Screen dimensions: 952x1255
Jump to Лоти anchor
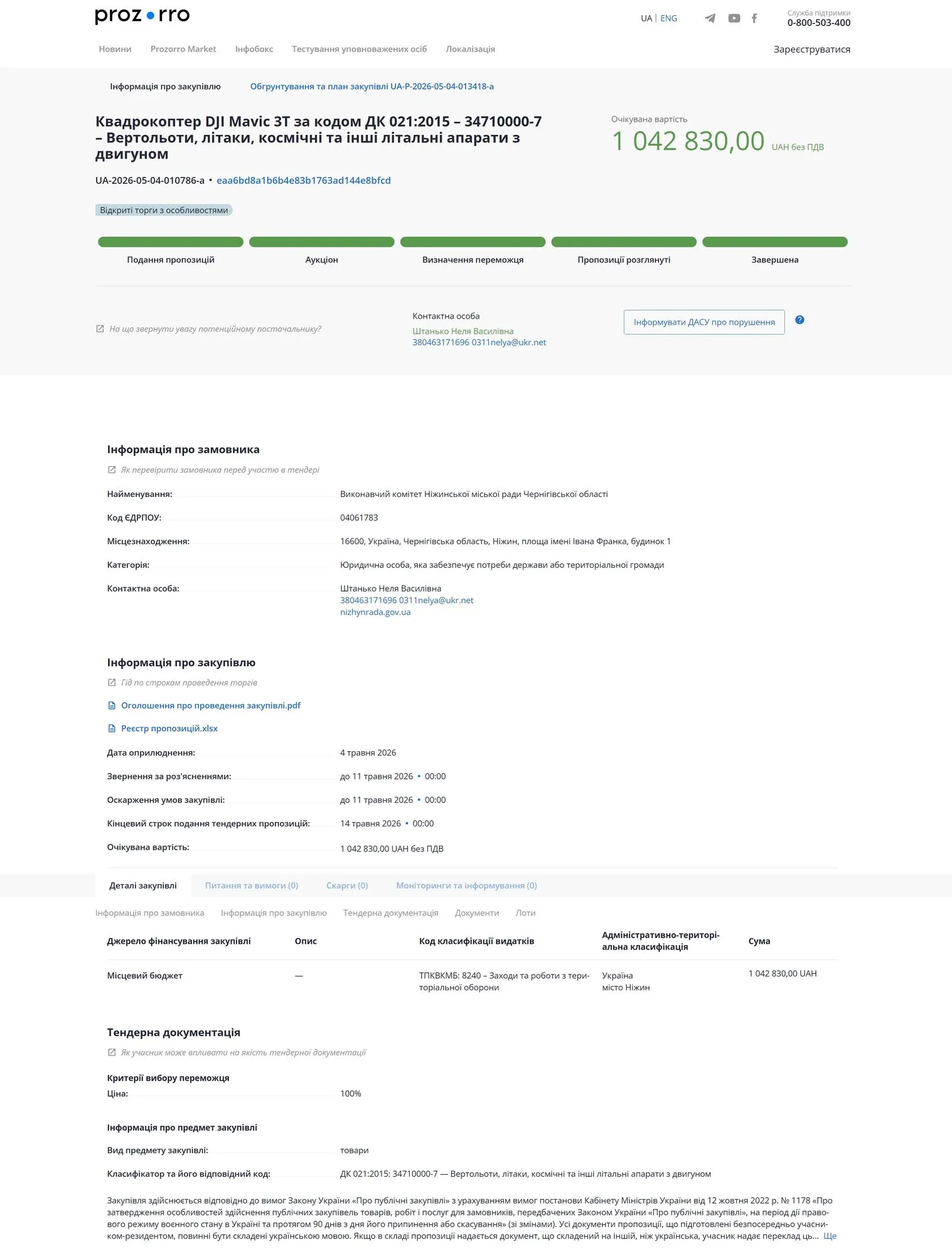coord(525,913)
